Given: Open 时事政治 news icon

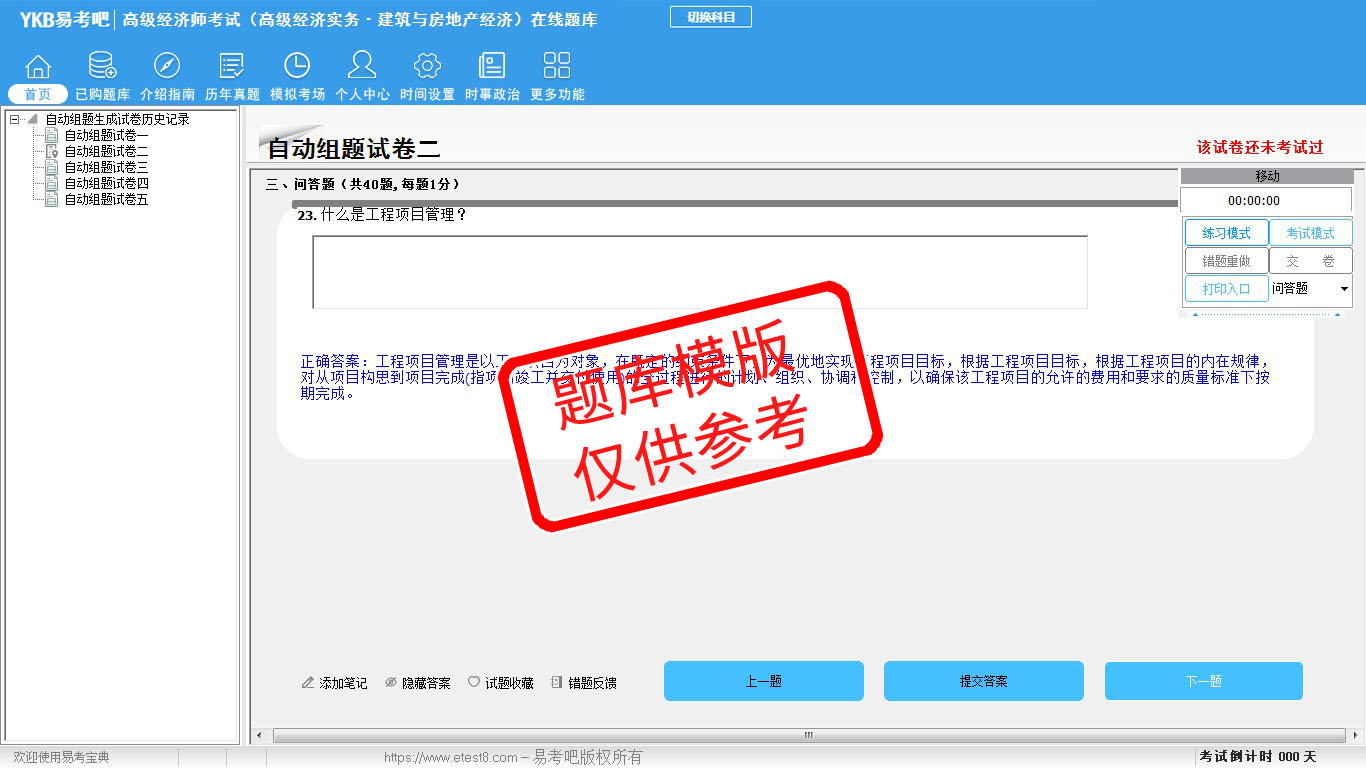Looking at the screenshot, I should pyautogui.click(x=492, y=67).
